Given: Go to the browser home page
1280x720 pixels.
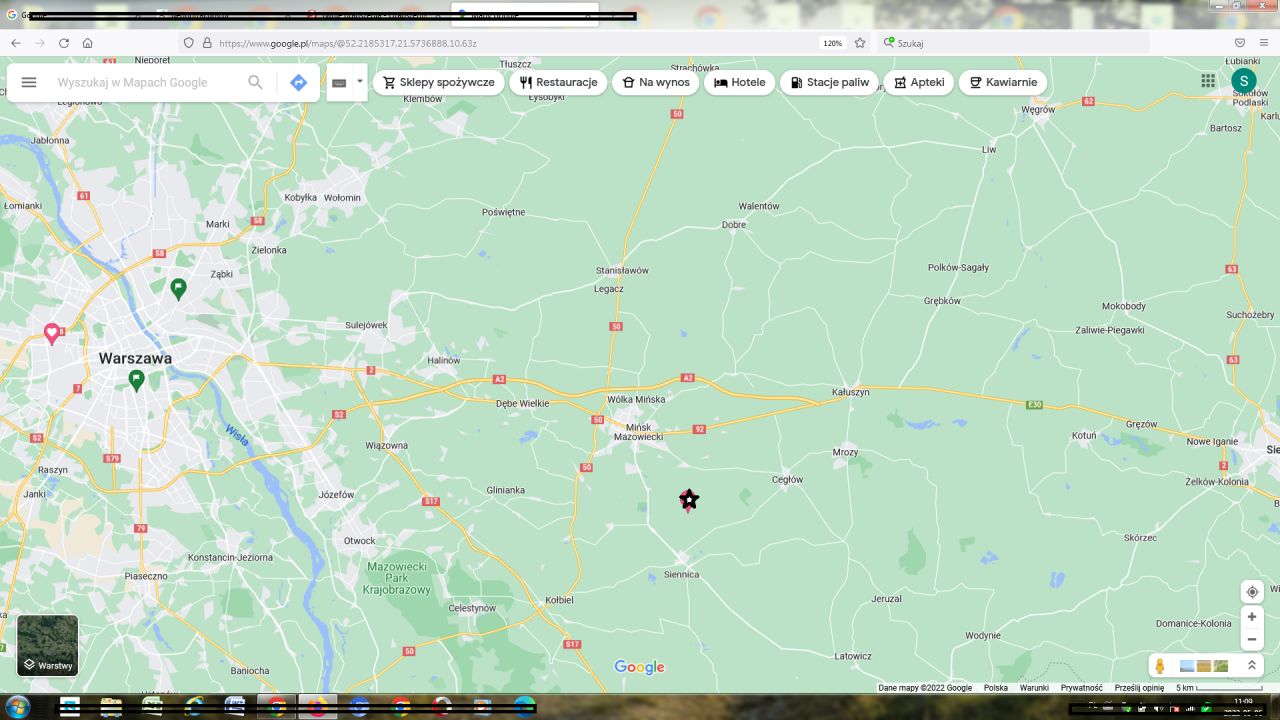Looking at the screenshot, I should point(88,43).
